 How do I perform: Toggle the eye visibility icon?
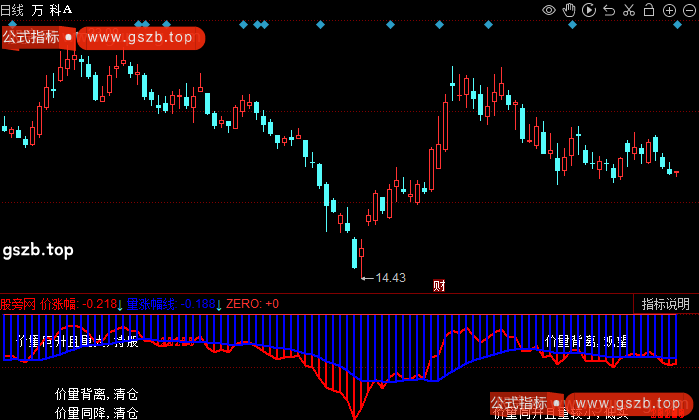(x=549, y=10)
